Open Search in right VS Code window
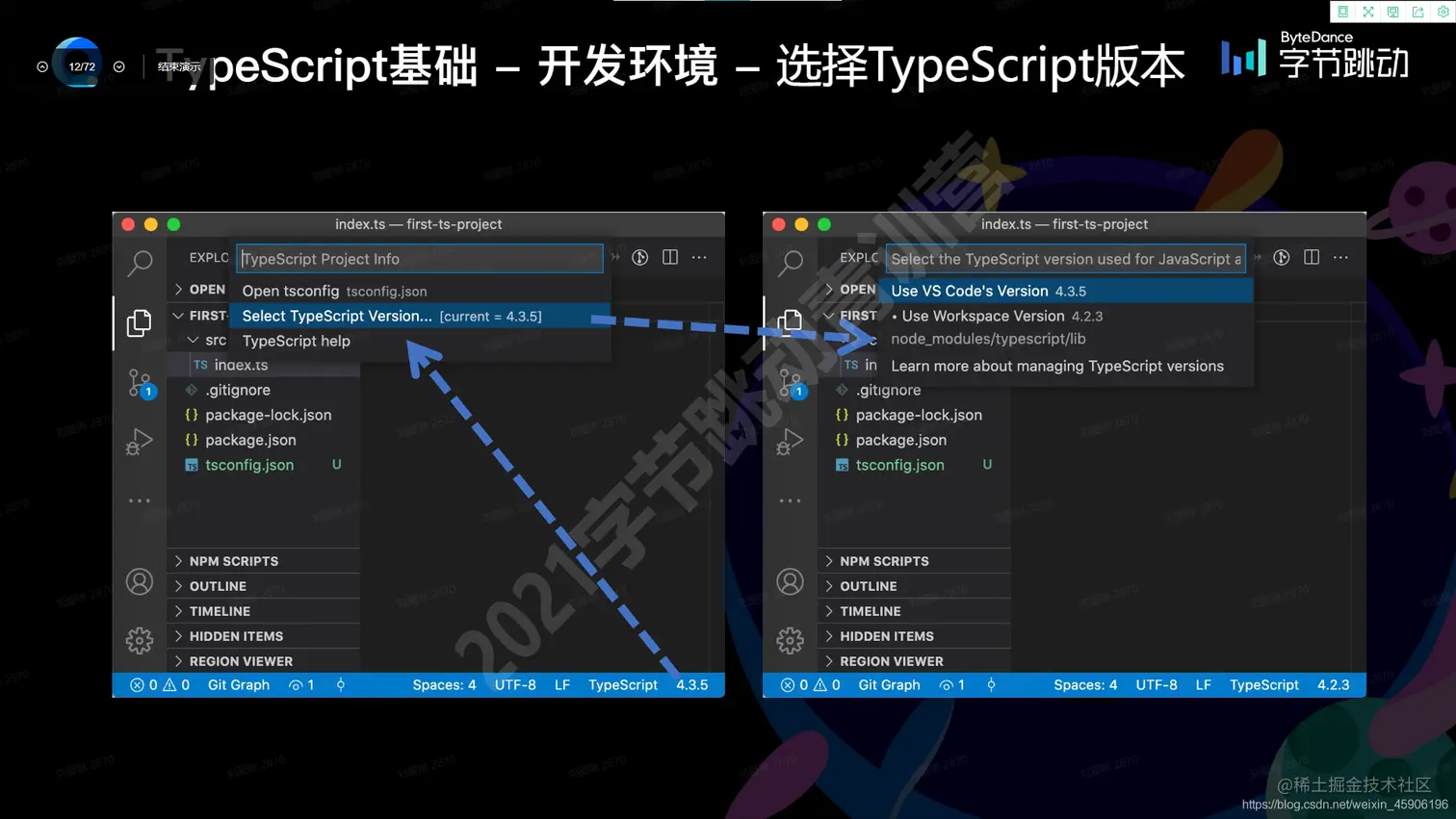This screenshot has width=1456, height=819. [x=791, y=262]
